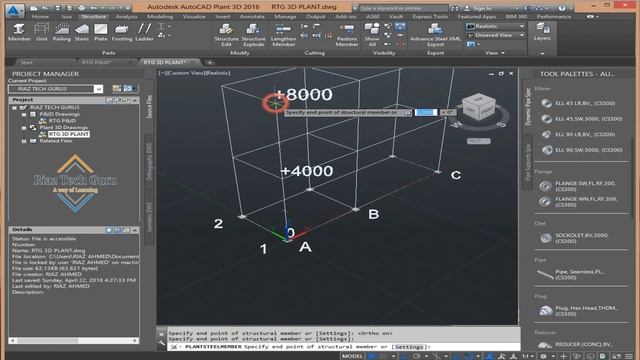Click Settings option in command line

(x=409, y=347)
